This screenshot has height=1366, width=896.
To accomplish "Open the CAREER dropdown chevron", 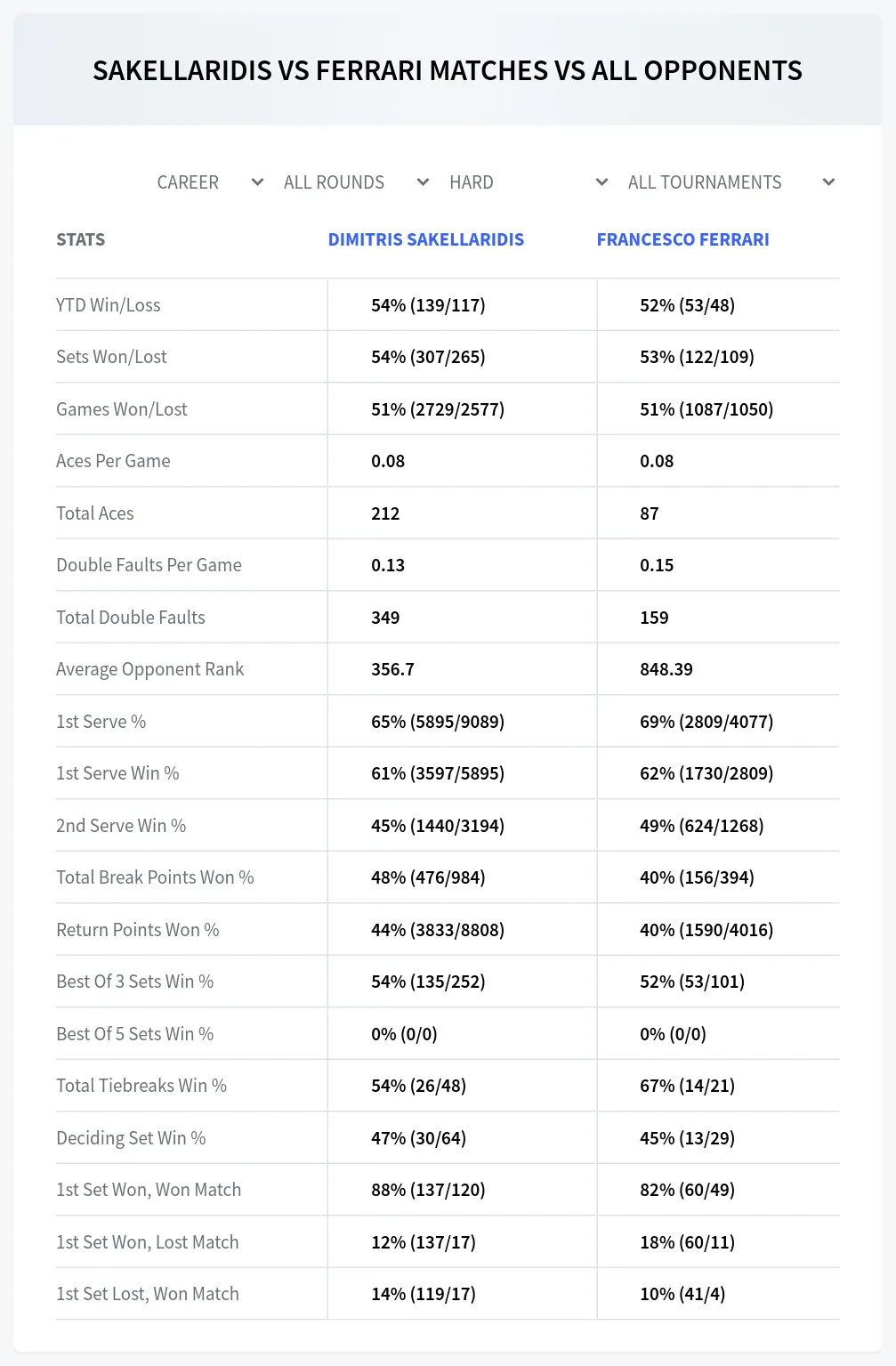I will 257,182.
